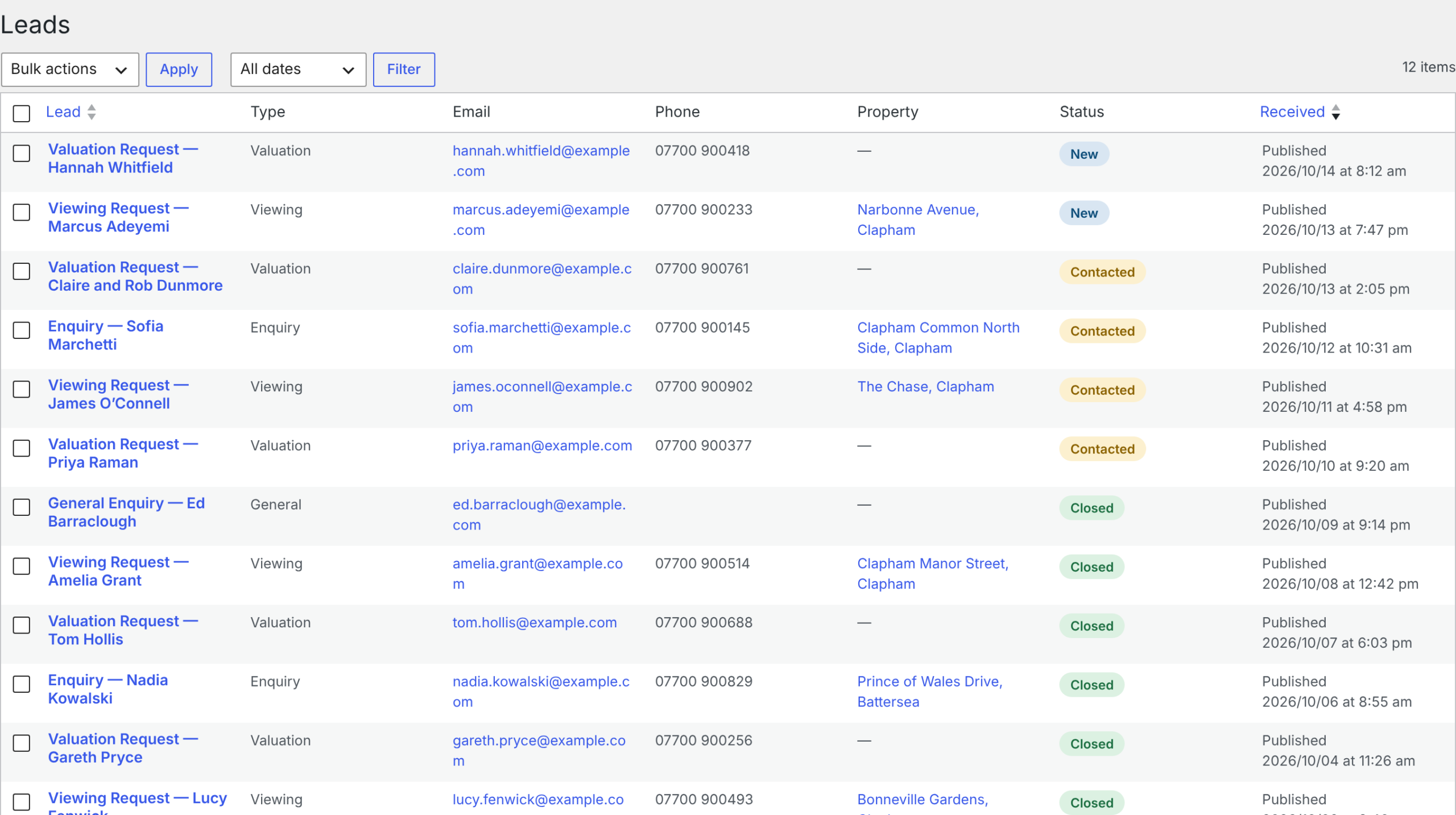The height and width of the screenshot is (815, 1456).
Task: Email priya.raman@example.com
Action: click(x=542, y=446)
